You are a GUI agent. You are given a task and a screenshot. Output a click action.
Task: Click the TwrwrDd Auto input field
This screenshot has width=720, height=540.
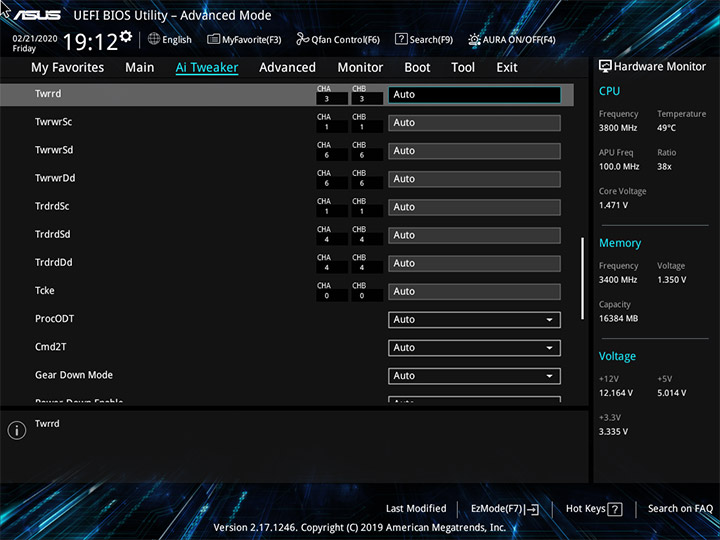pyautogui.click(x=474, y=179)
